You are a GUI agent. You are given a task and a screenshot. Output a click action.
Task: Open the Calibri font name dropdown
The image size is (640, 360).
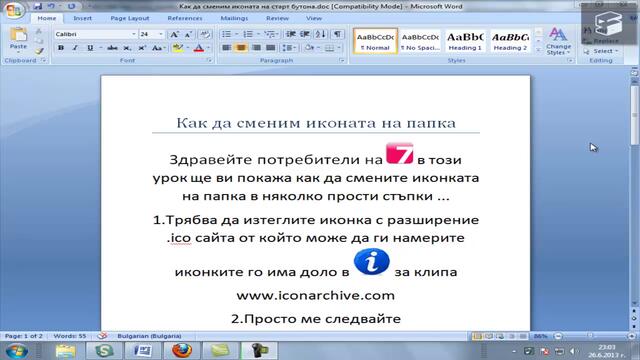point(133,34)
